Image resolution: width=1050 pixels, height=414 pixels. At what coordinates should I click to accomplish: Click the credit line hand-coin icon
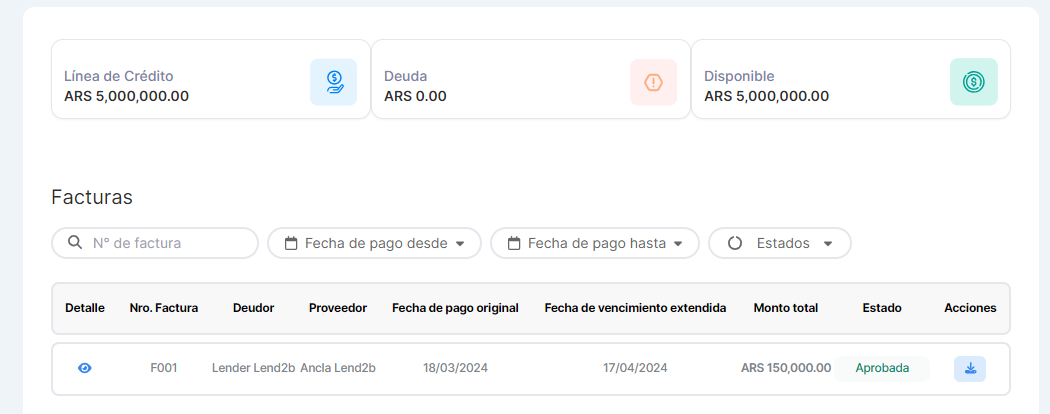point(333,82)
